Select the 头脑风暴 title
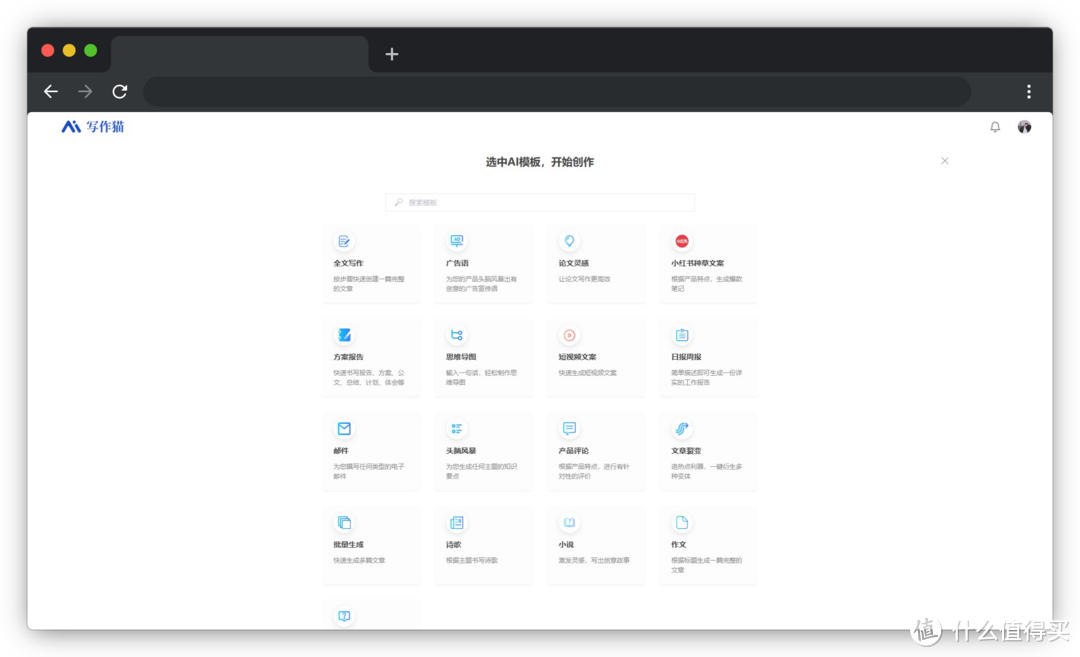1080x657 pixels. [461, 450]
